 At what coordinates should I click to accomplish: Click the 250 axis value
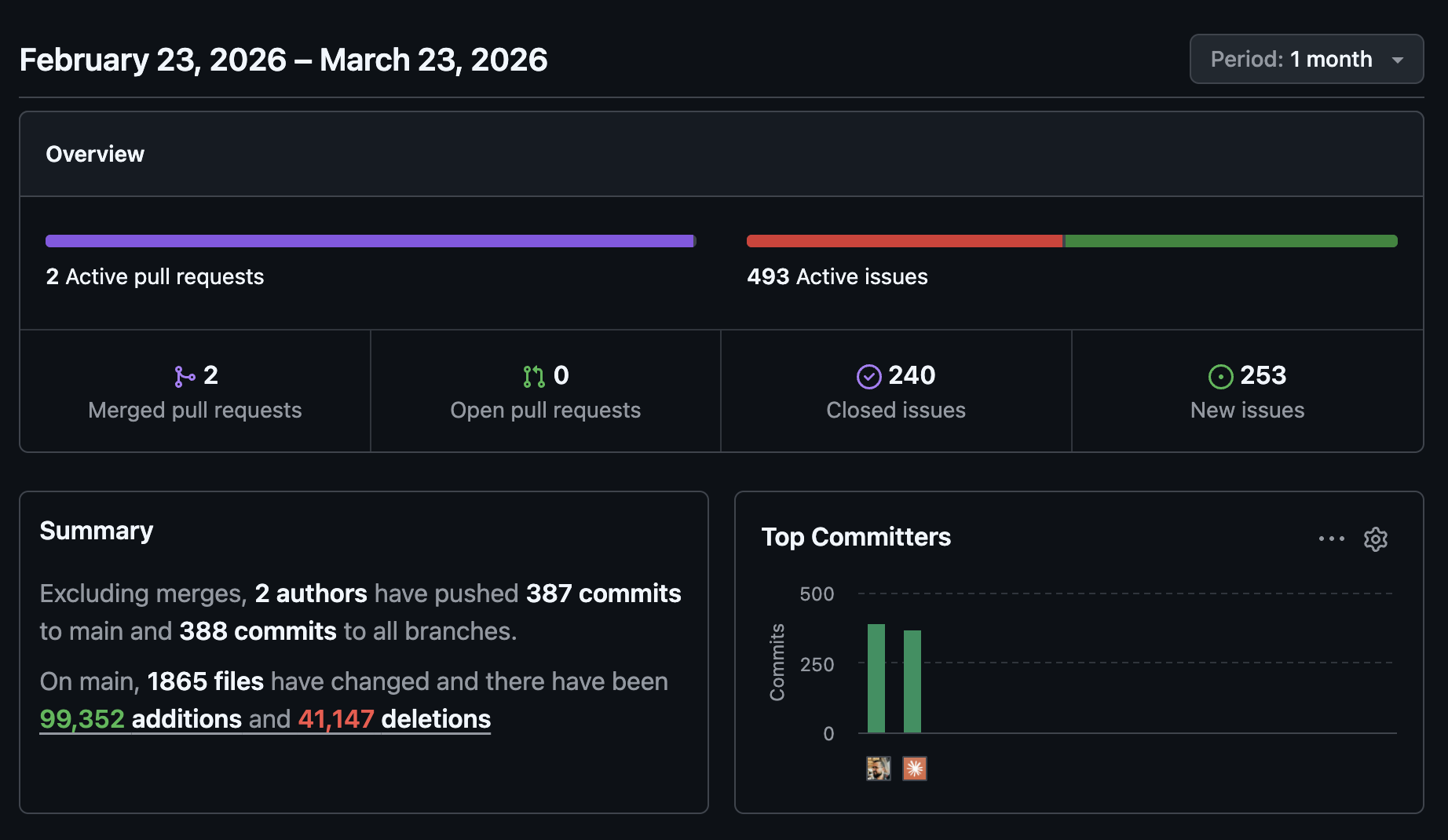817,665
